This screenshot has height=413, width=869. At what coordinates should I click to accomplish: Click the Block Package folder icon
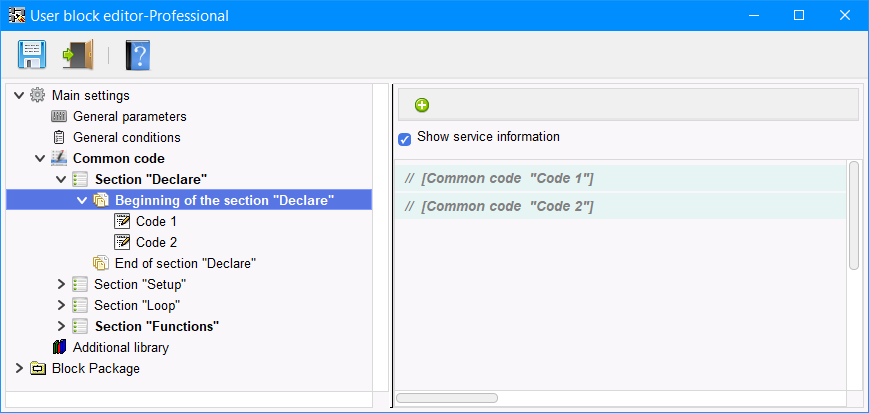pos(38,369)
